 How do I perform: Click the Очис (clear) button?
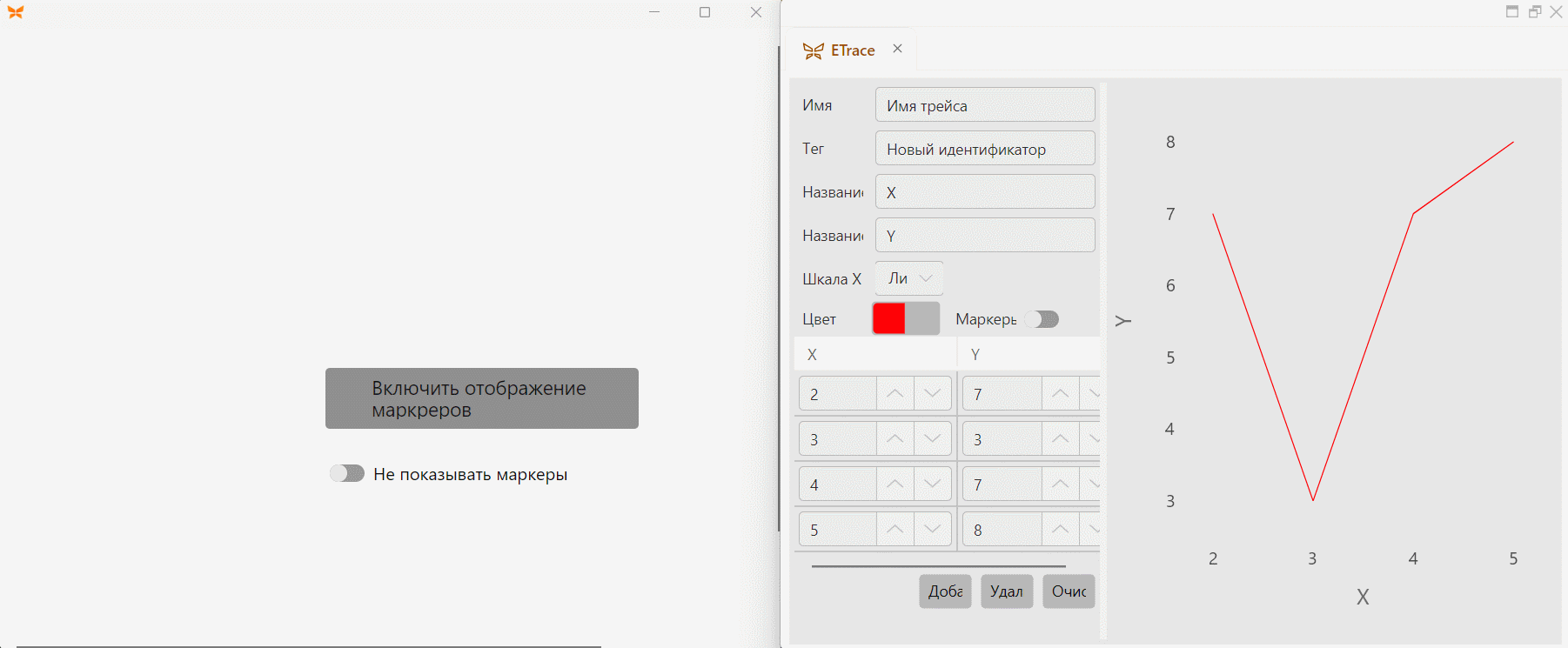(x=1069, y=591)
